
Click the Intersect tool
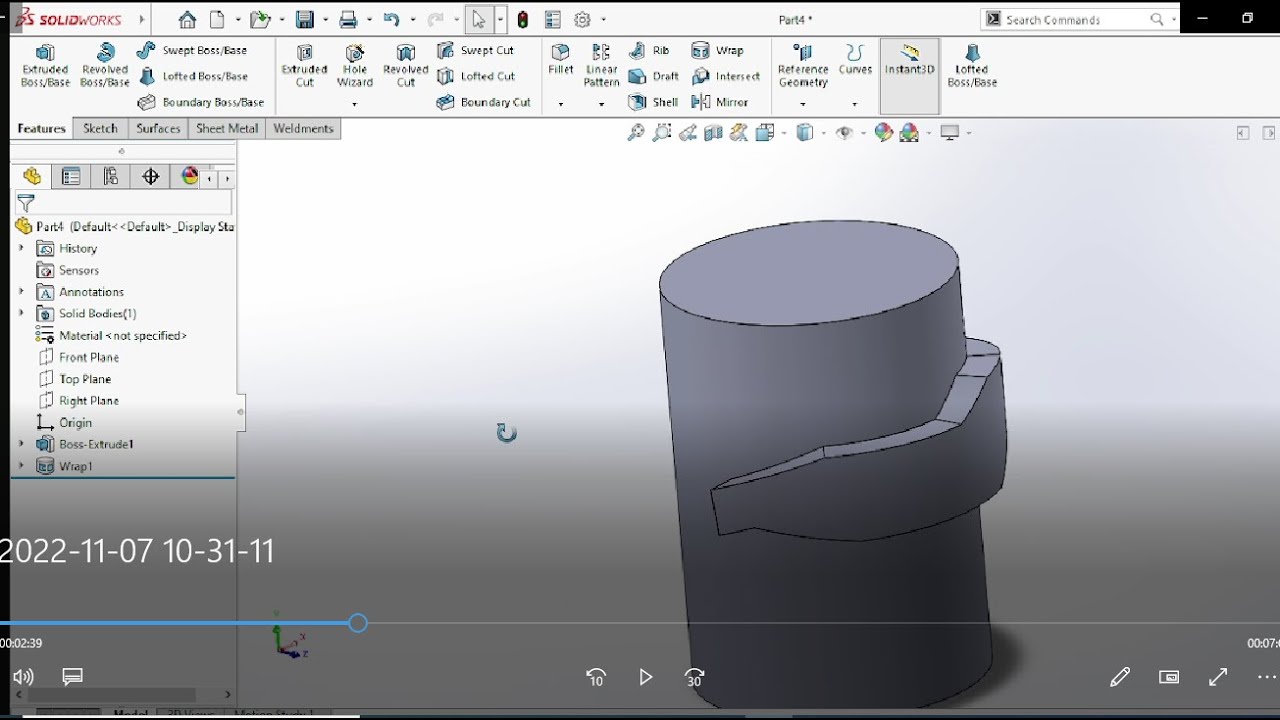[x=726, y=76]
